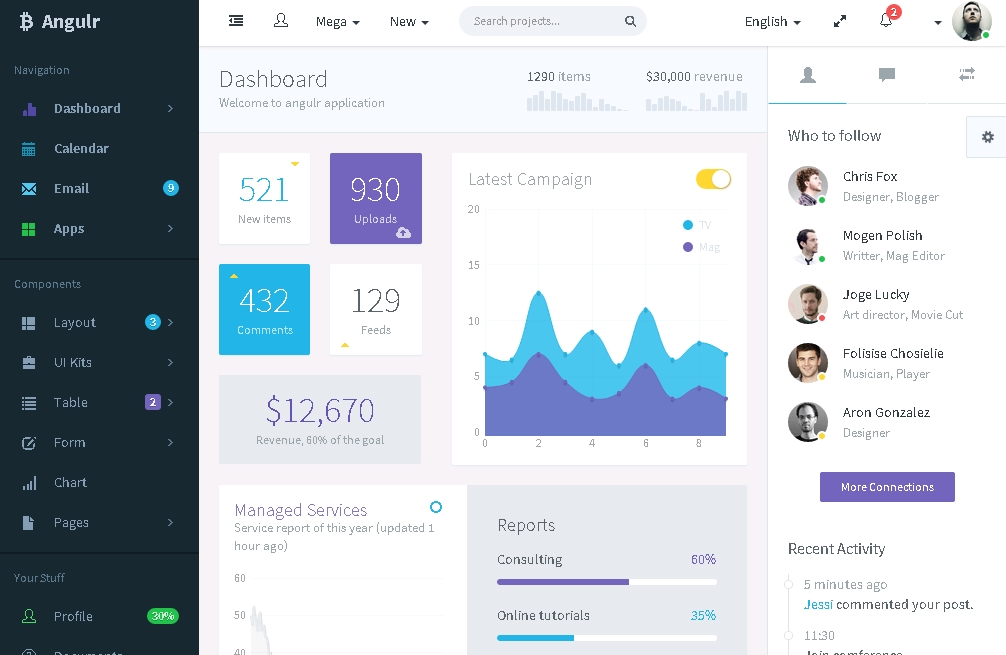Screen dimensions: 1006x655
Task: Click the sidebar collapse menu icon
Action: pyautogui.click(x=236, y=21)
